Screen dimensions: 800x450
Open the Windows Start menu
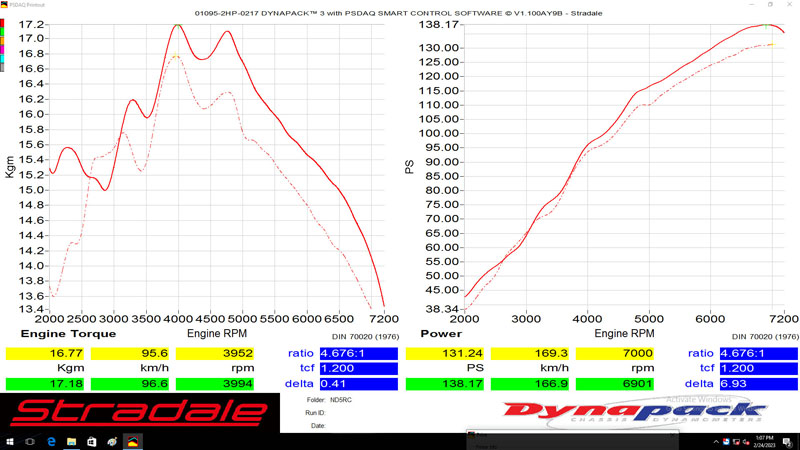pos(9,442)
